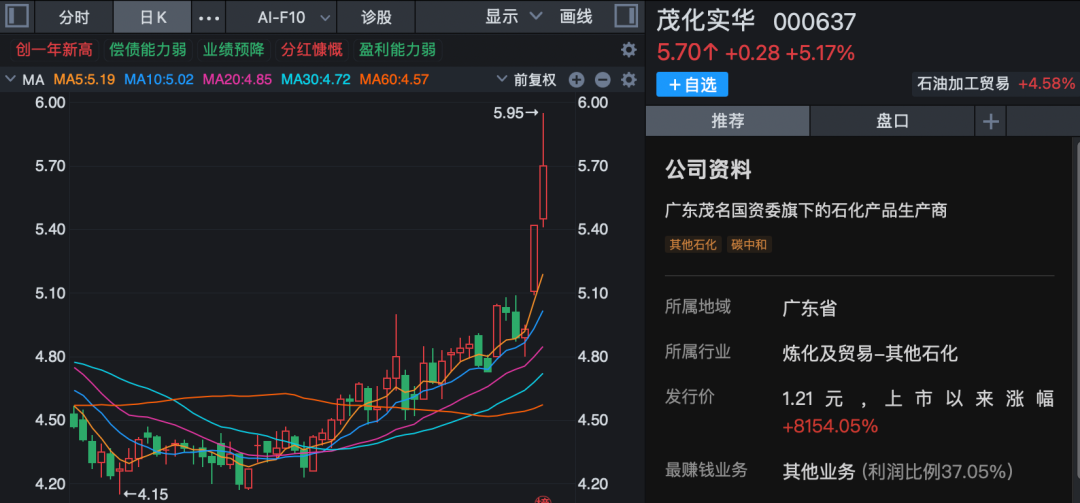Open settings gear beside the stock tags
This screenshot has width=1080, height=503.
pos(628,50)
